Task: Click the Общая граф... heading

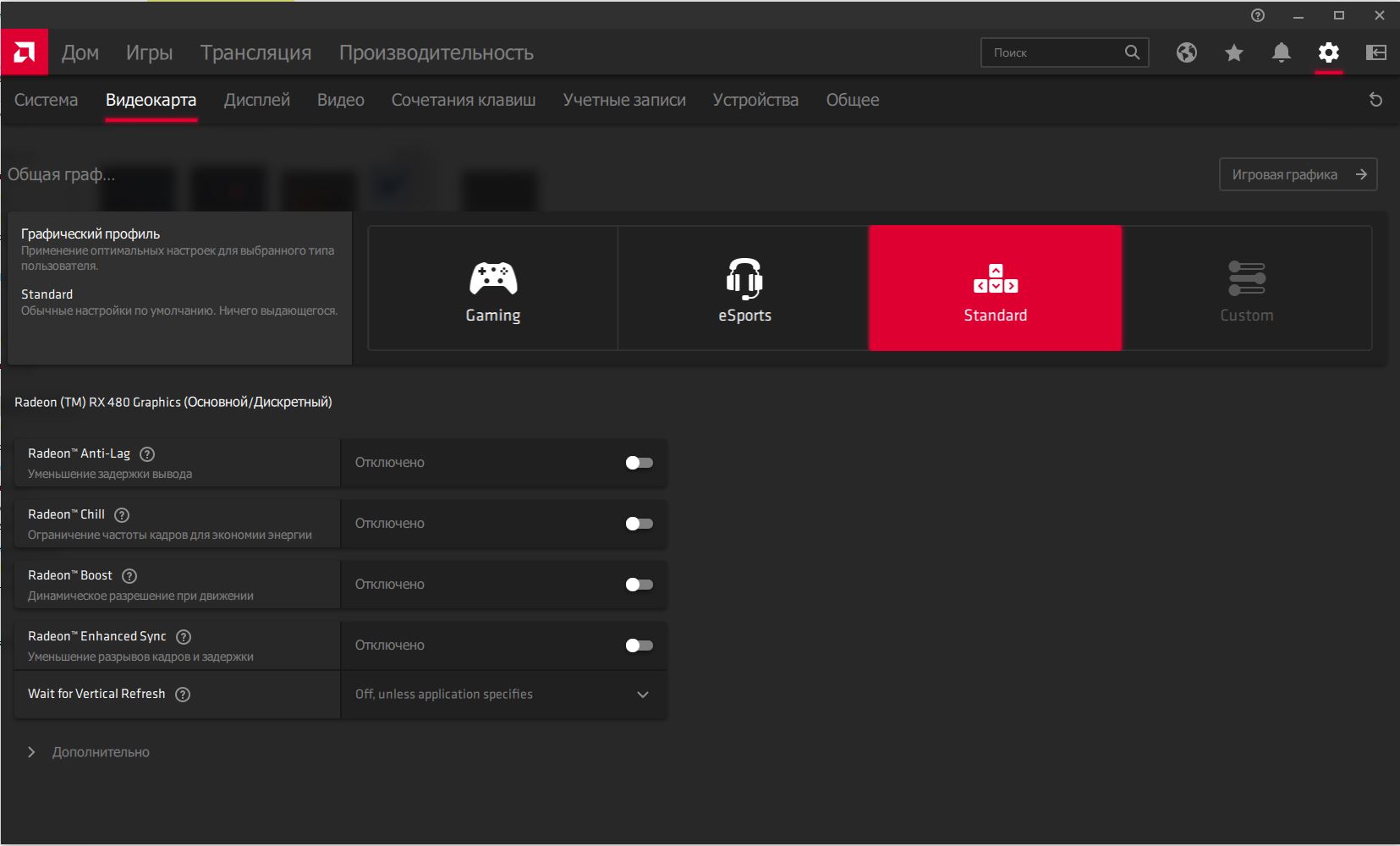Action: (x=61, y=174)
